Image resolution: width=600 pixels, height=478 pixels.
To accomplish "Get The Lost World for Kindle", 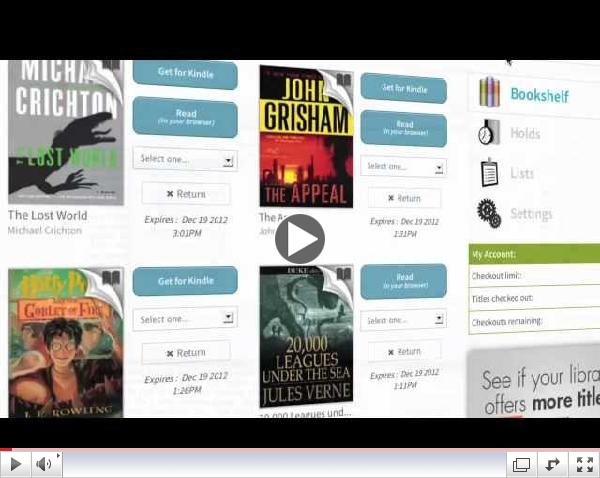I will (x=185, y=73).
